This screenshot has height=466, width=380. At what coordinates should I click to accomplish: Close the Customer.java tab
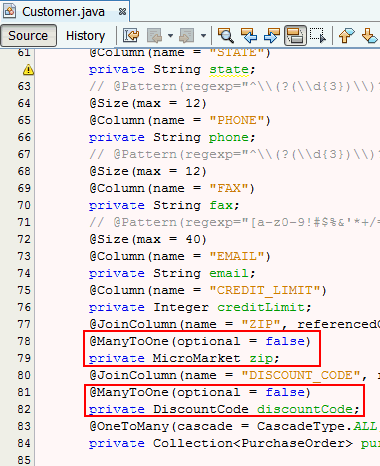[122, 12]
